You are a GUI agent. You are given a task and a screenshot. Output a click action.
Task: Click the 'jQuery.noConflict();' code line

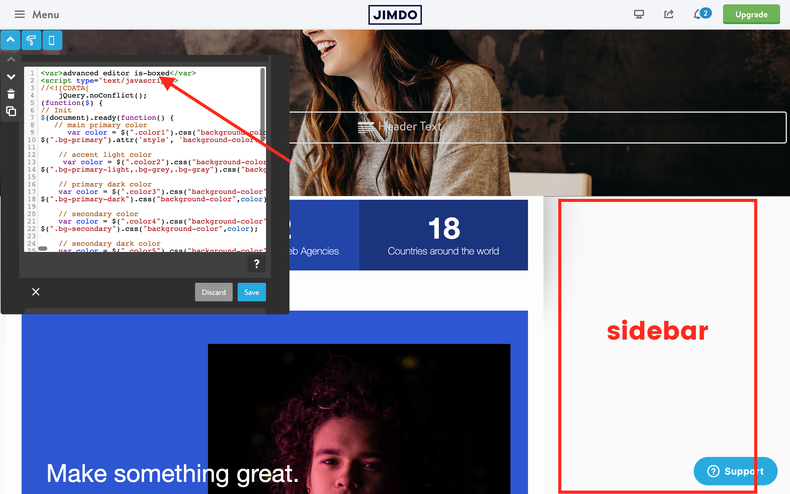coord(103,95)
